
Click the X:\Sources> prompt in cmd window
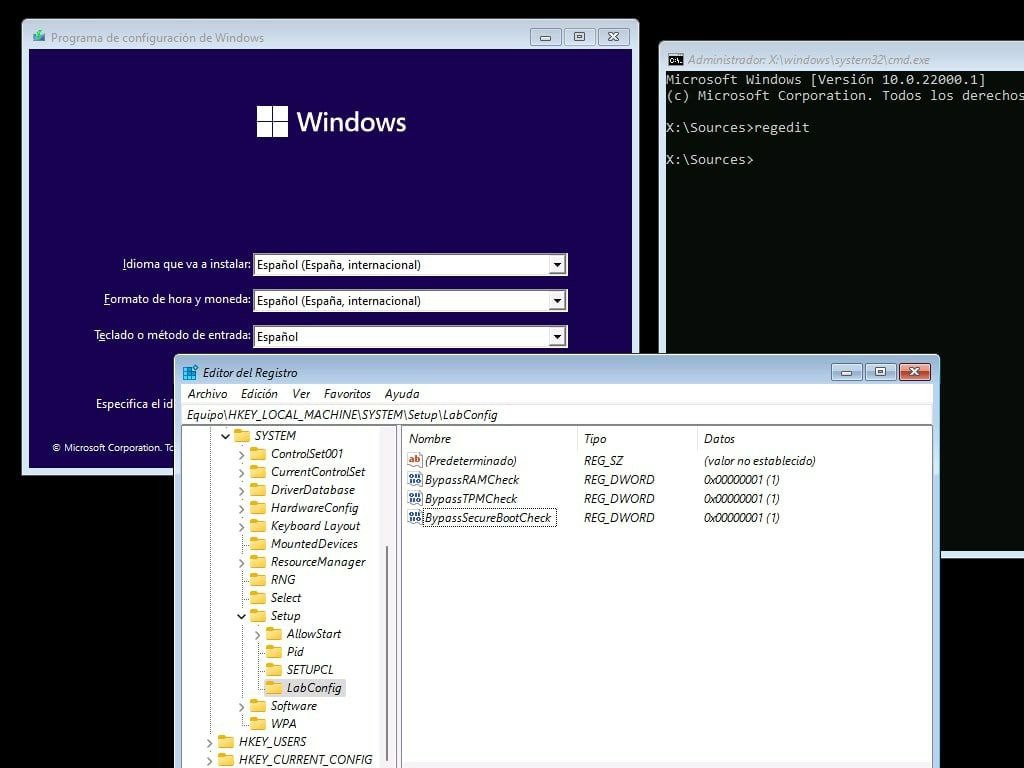tap(709, 159)
